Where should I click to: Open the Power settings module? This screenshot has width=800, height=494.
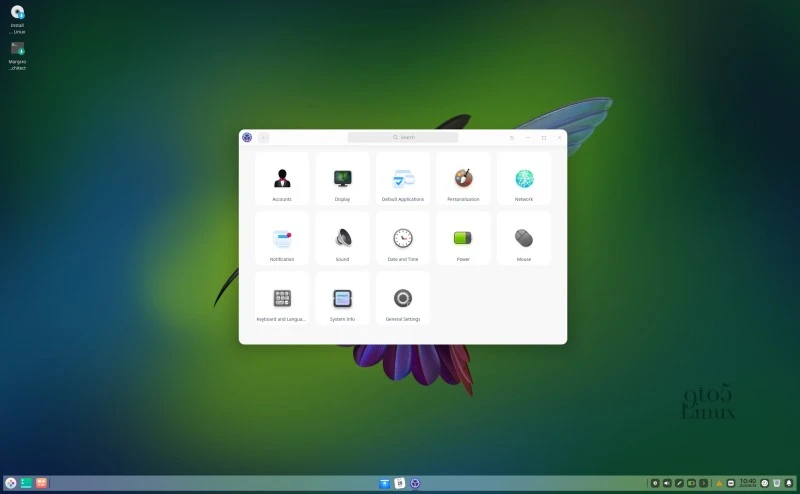click(x=463, y=238)
